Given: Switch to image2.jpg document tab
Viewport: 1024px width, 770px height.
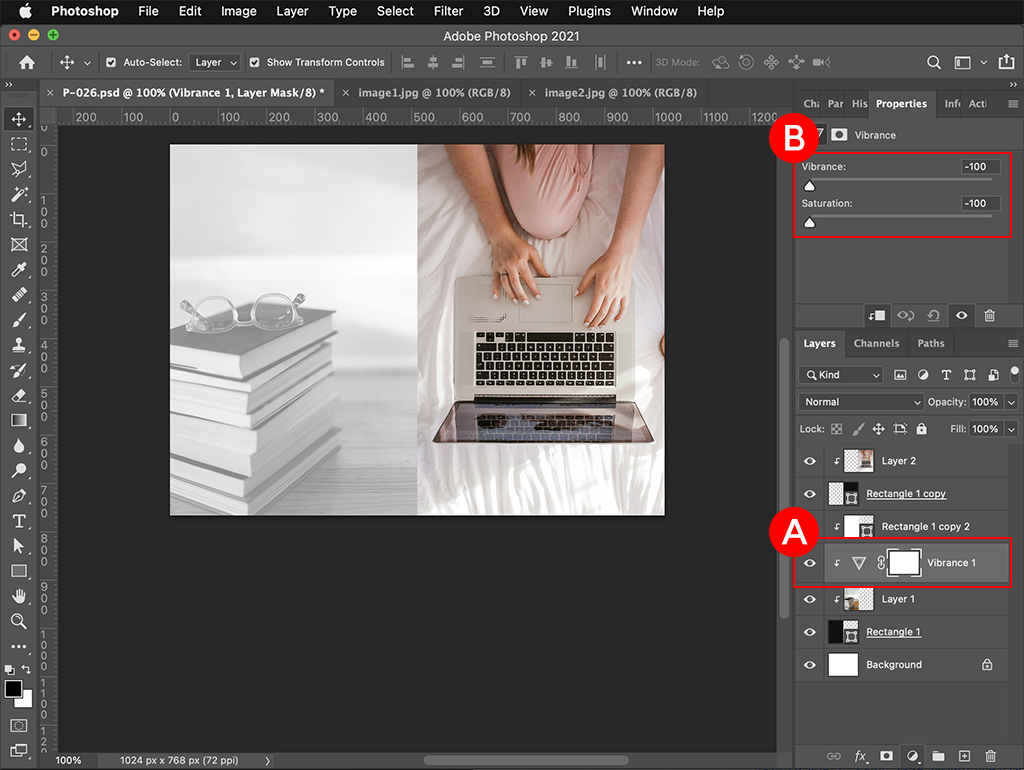Looking at the screenshot, I should [x=620, y=93].
